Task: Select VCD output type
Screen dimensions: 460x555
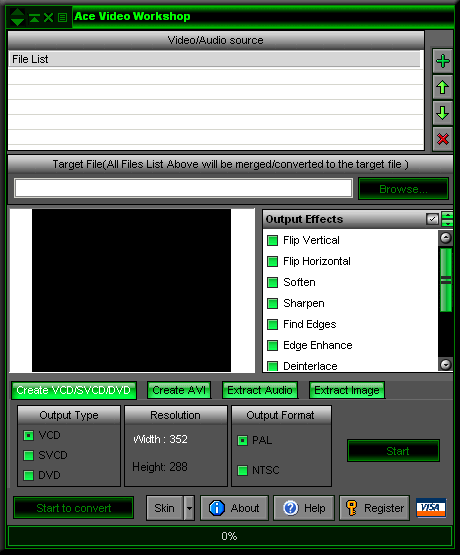Action: [x=28, y=435]
